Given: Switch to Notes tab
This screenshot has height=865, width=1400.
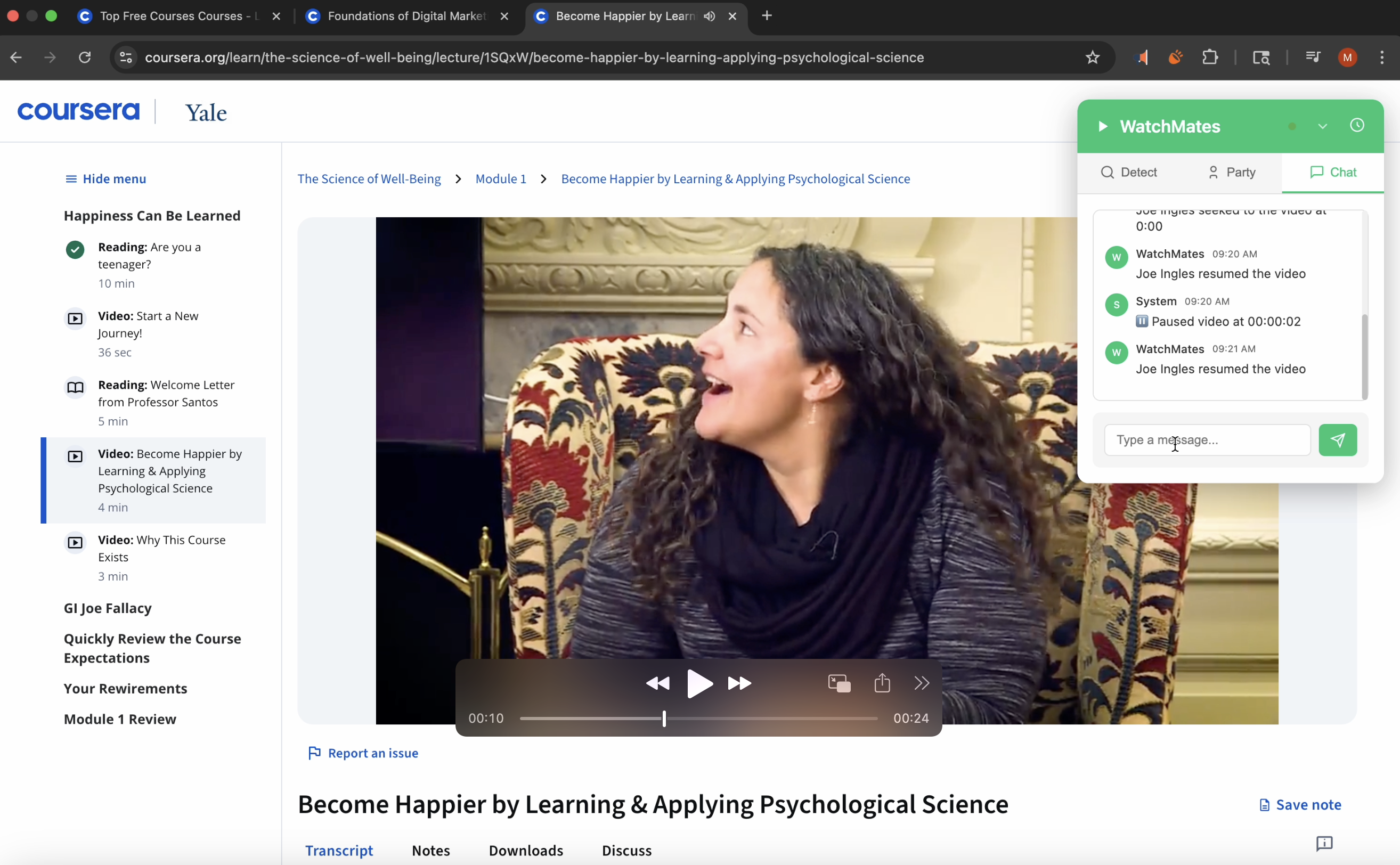Looking at the screenshot, I should tap(431, 850).
